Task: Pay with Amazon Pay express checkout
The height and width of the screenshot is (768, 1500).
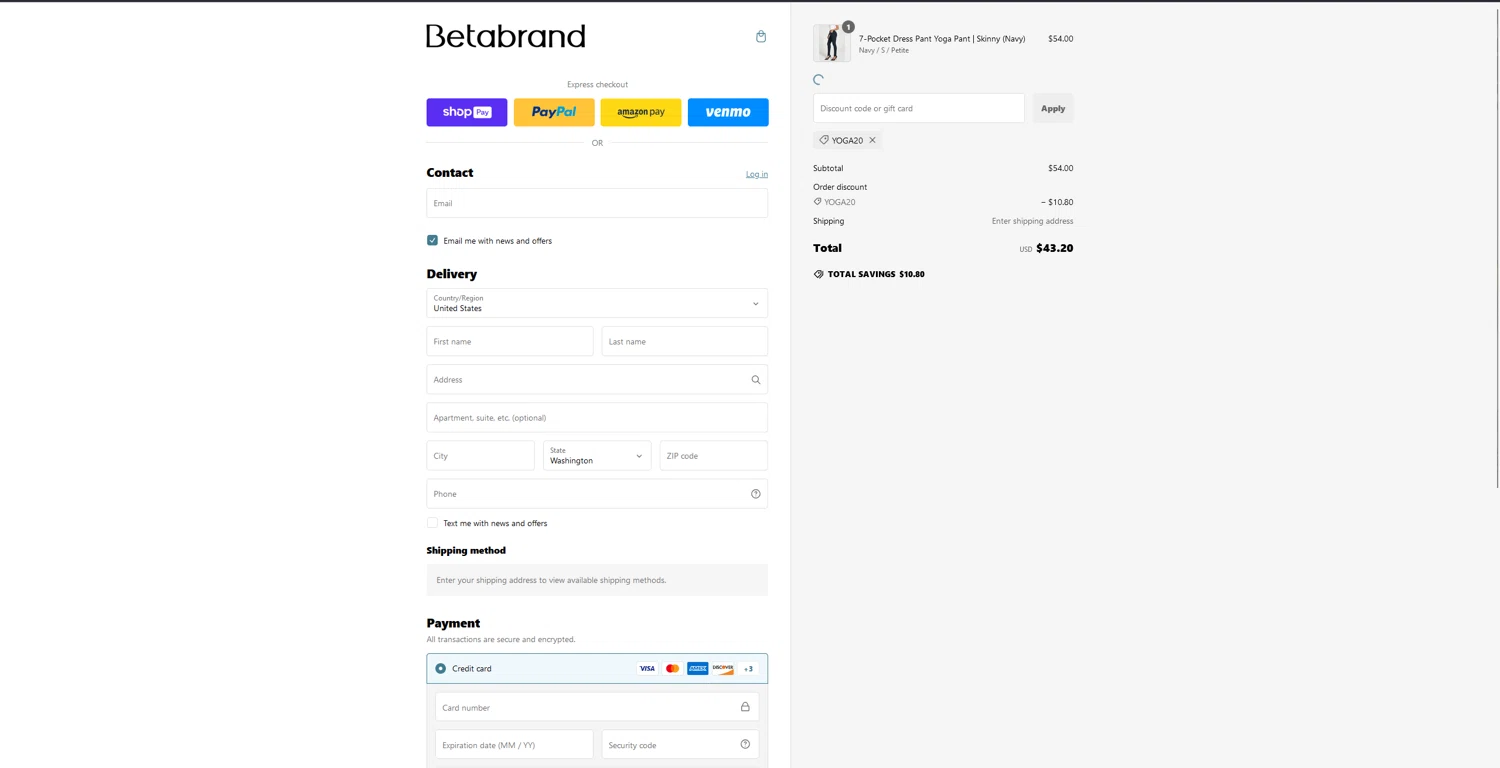Action: pos(641,112)
